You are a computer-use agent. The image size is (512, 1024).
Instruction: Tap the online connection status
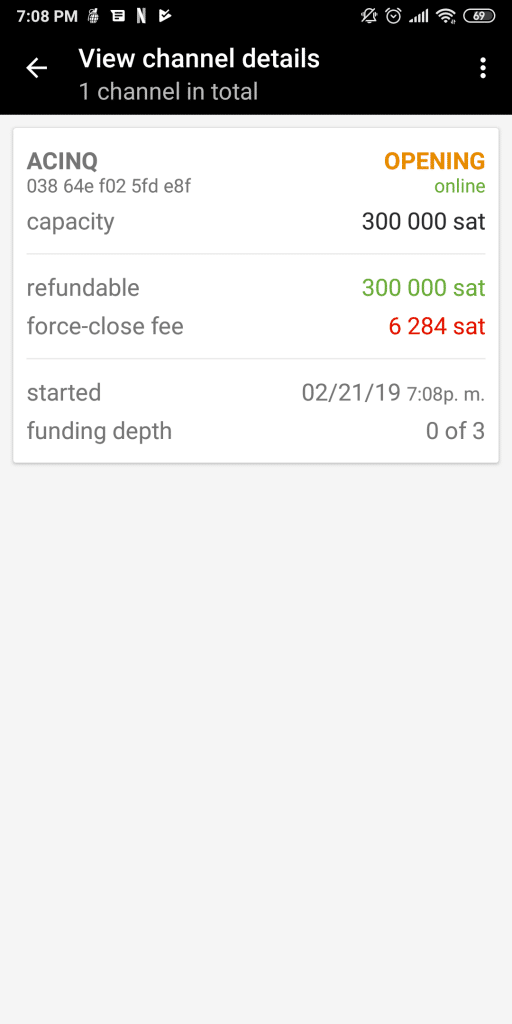tap(460, 187)
